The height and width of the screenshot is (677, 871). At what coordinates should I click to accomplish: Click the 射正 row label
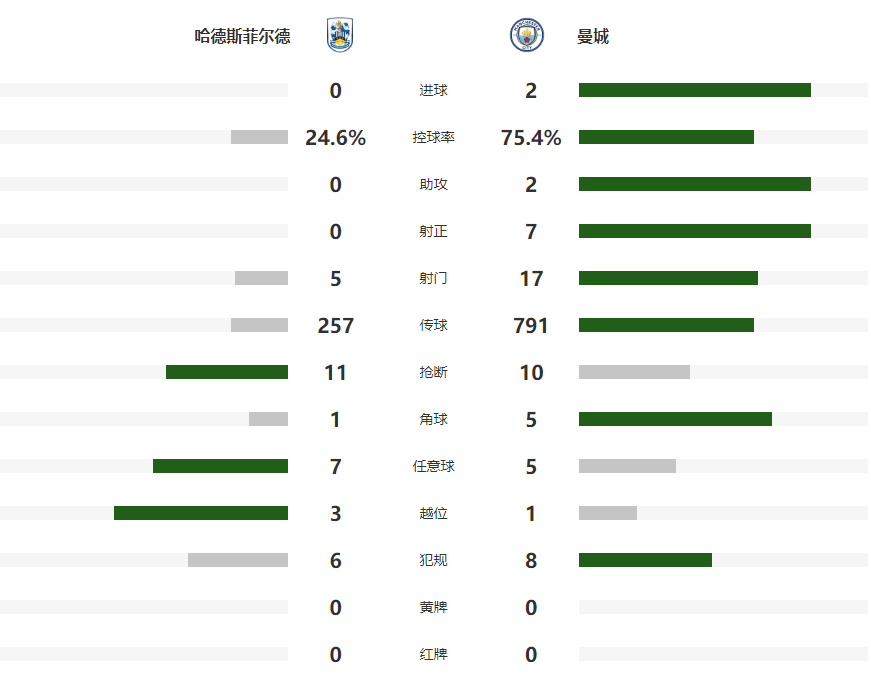[x=433, y=232]
